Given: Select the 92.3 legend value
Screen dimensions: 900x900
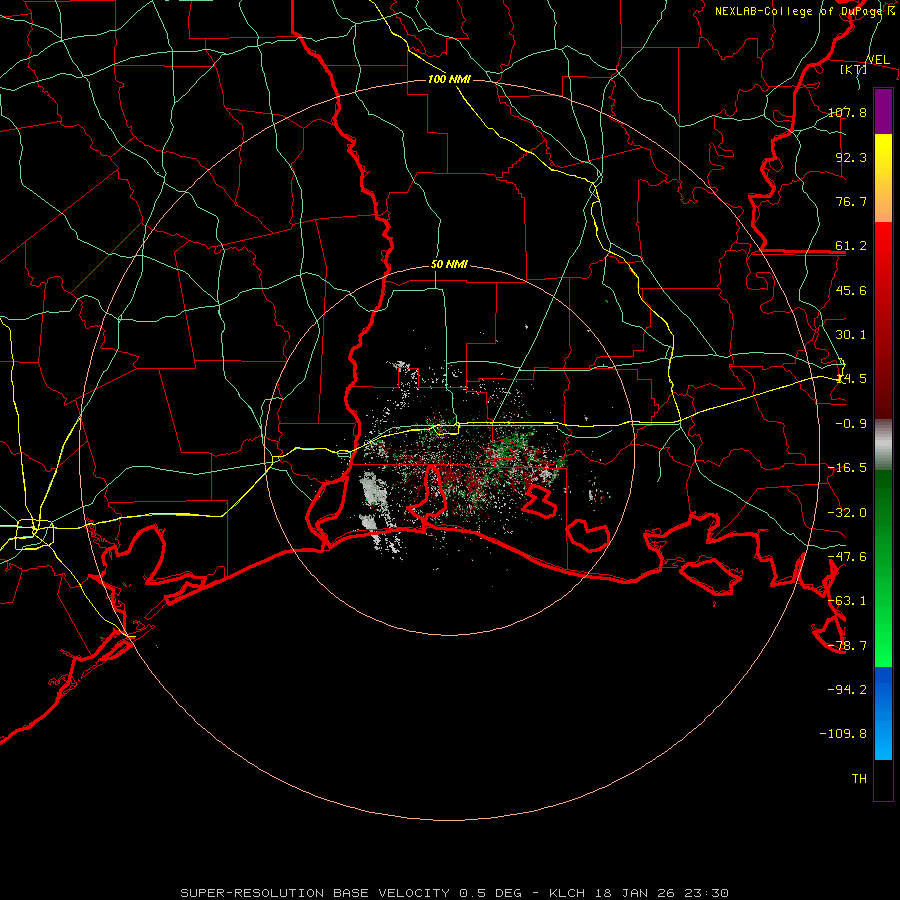Looking at the screenshot, I should pyautogui.click(x=851, y=157).
